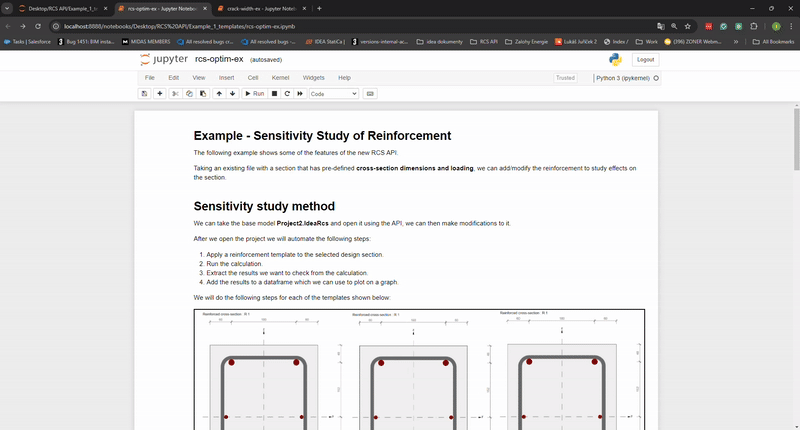The width and height of the screenshot is (800, 430).
Task: Click the Logout button
Action: [645, 59]
